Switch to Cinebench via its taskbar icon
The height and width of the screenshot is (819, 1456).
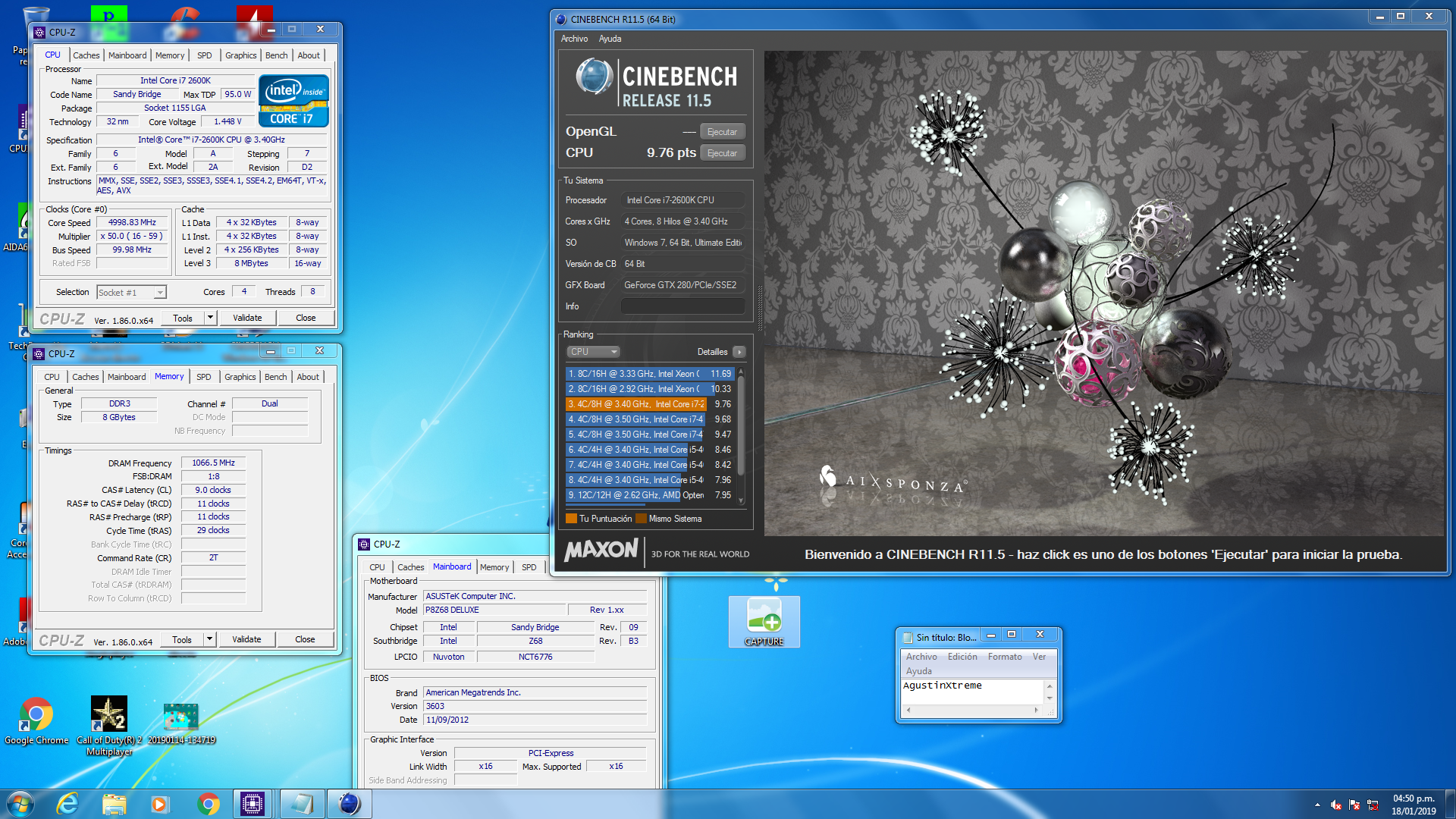click(349, 804)
